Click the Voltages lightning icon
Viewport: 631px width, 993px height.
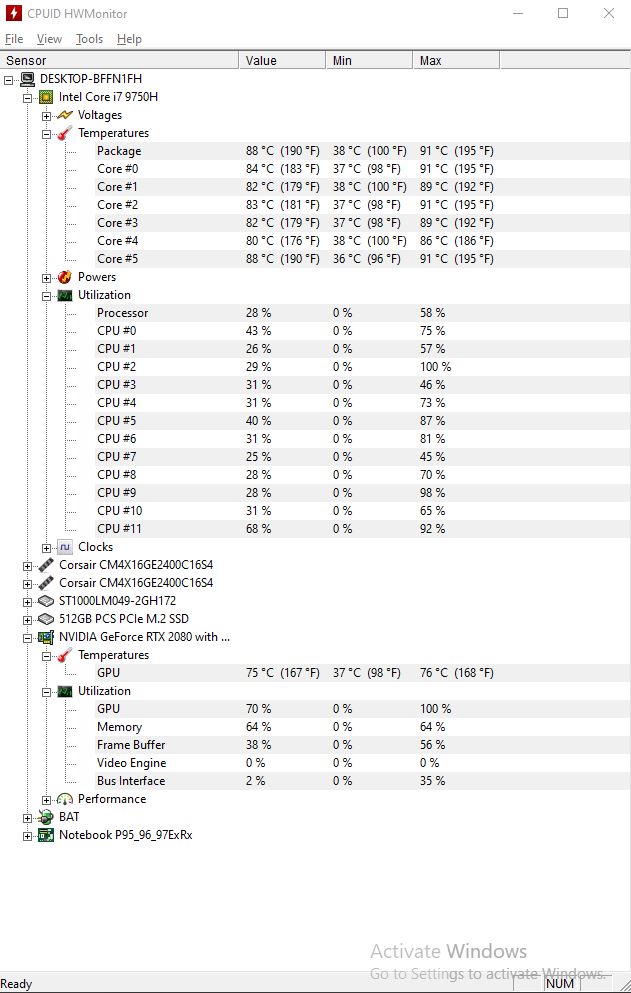pos(65,115)
